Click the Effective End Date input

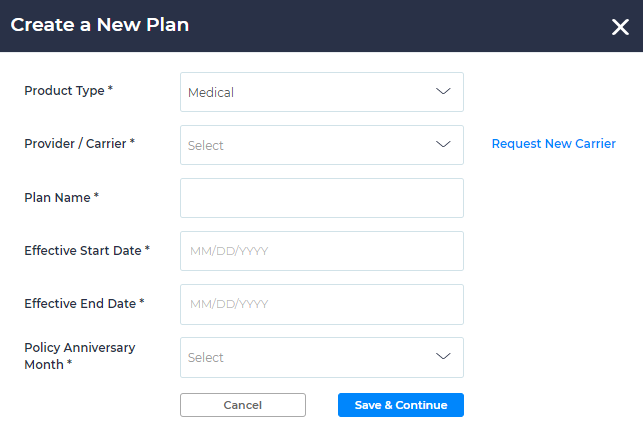click(321, 304)
